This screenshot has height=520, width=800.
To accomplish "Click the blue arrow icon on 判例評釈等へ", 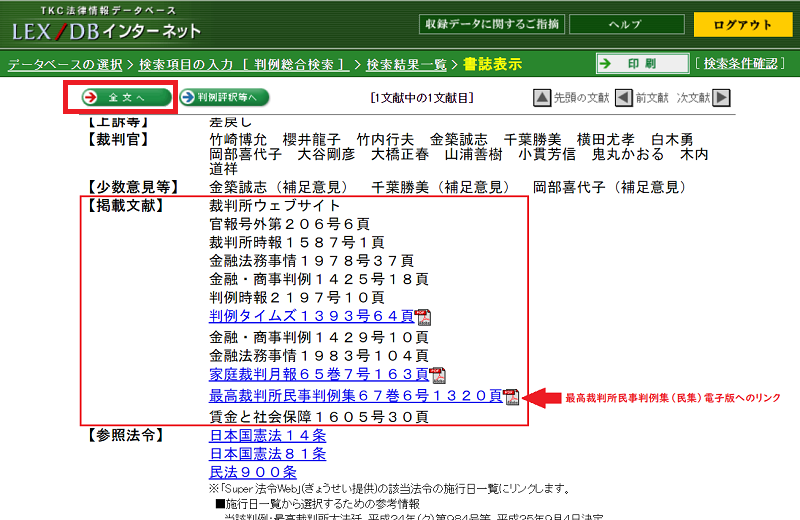I will pos(188,97).
